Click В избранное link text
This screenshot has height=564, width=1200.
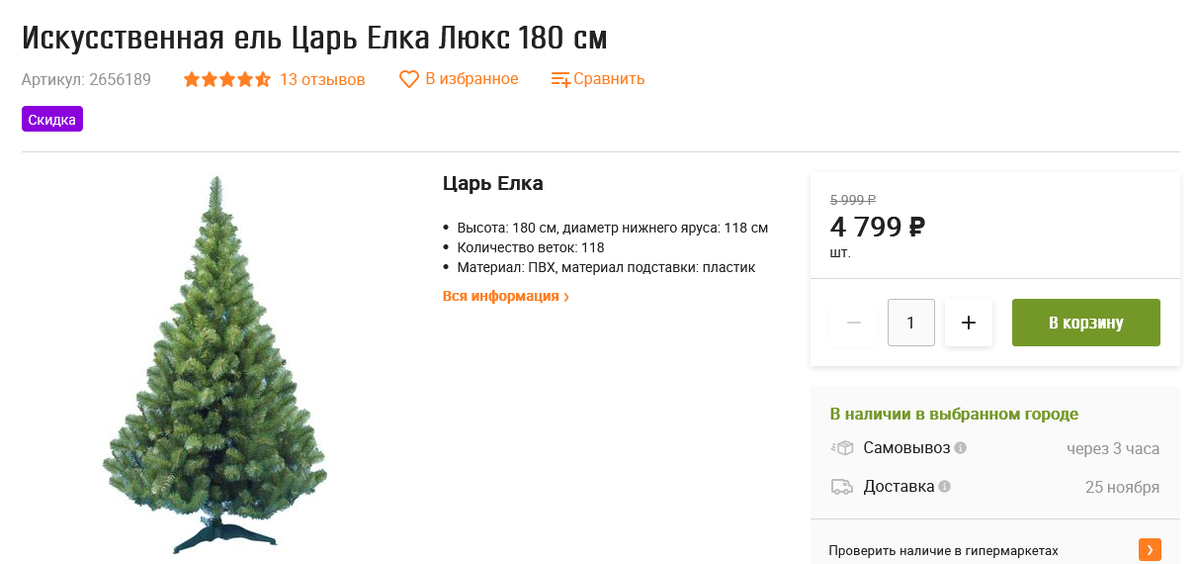point(472,79)
